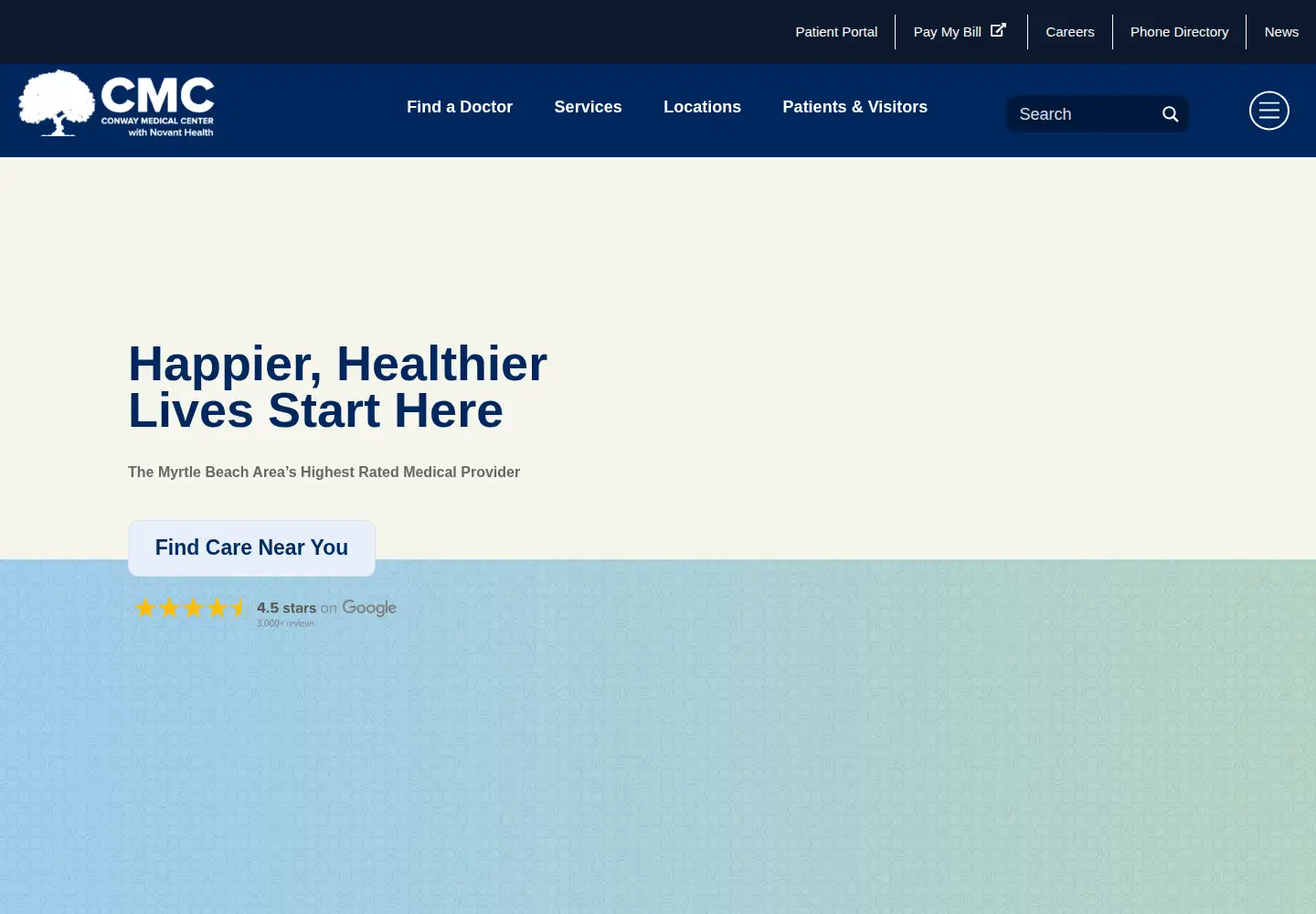Click the five-star rating graphic

(190, 608)
